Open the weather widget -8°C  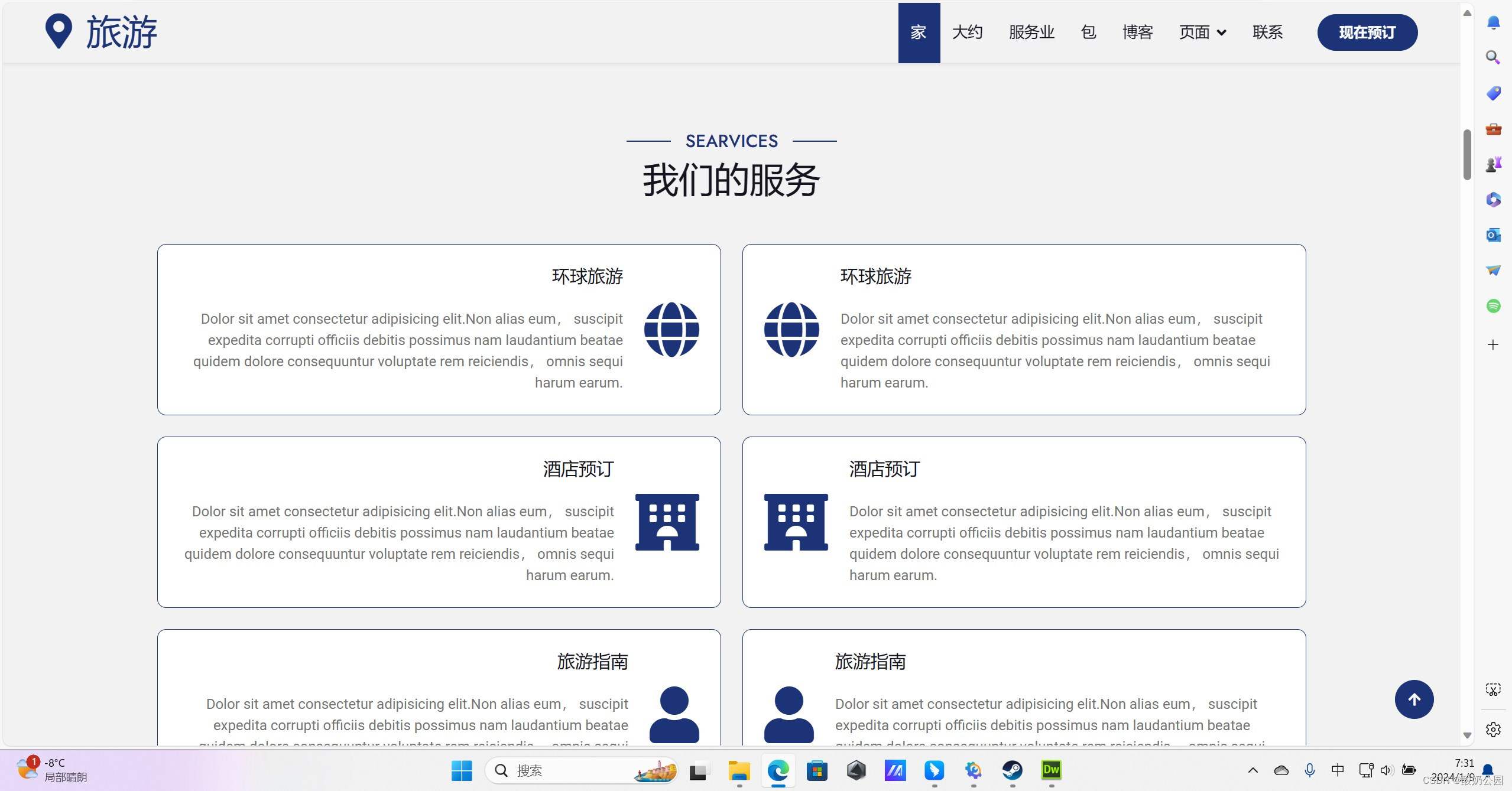pos(53,770)
